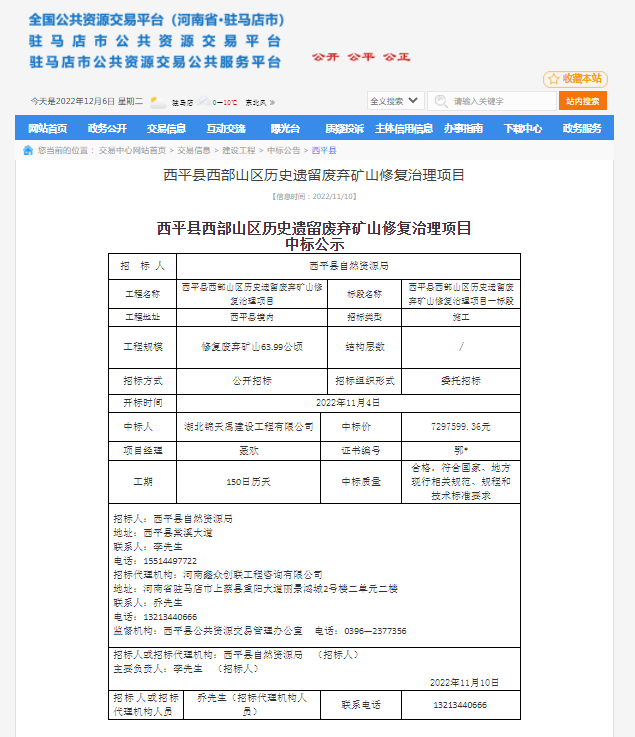Viewport: 635px width, 737px height.
Task: Click the favorite site star icon
Action: coord(552,79)
